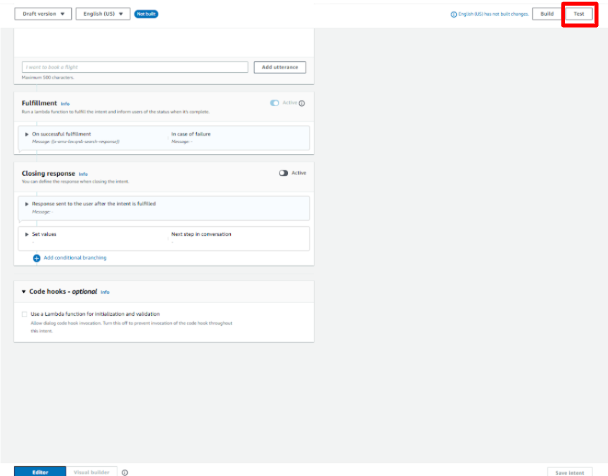
Task: Click Next step in conversation text
Action: (x=201, y=234)
